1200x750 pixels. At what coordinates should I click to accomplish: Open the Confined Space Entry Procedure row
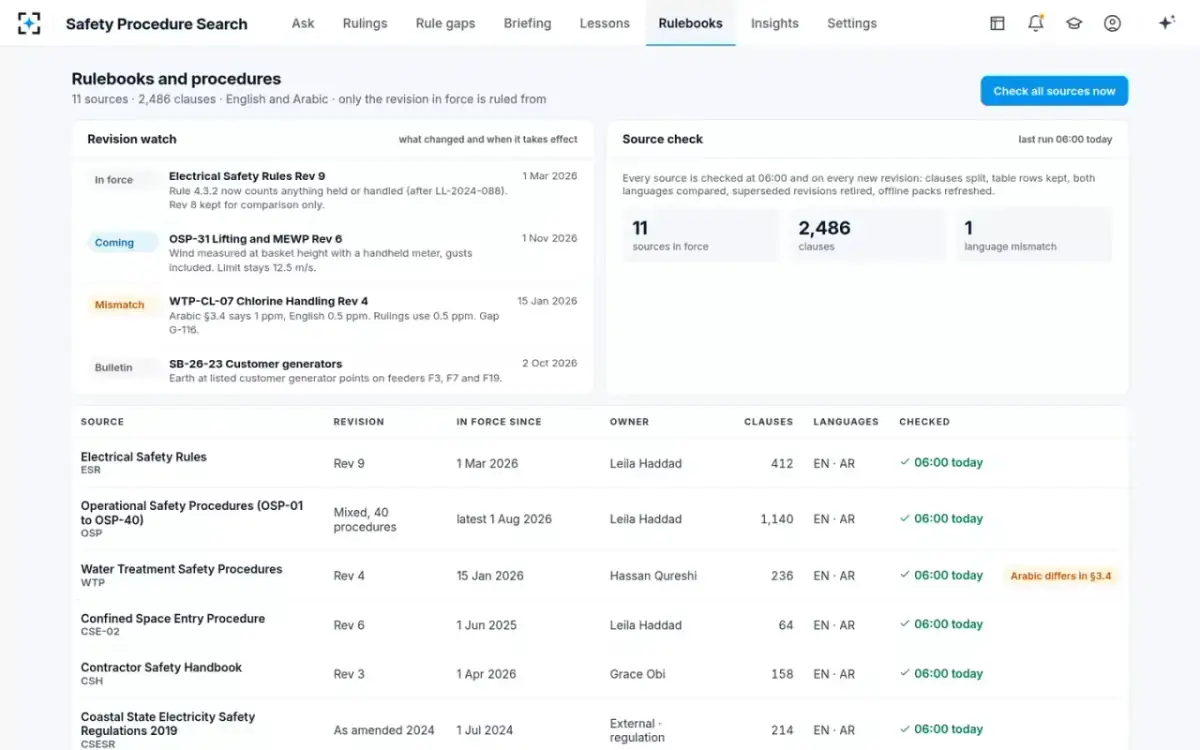[x=600, y=625]
